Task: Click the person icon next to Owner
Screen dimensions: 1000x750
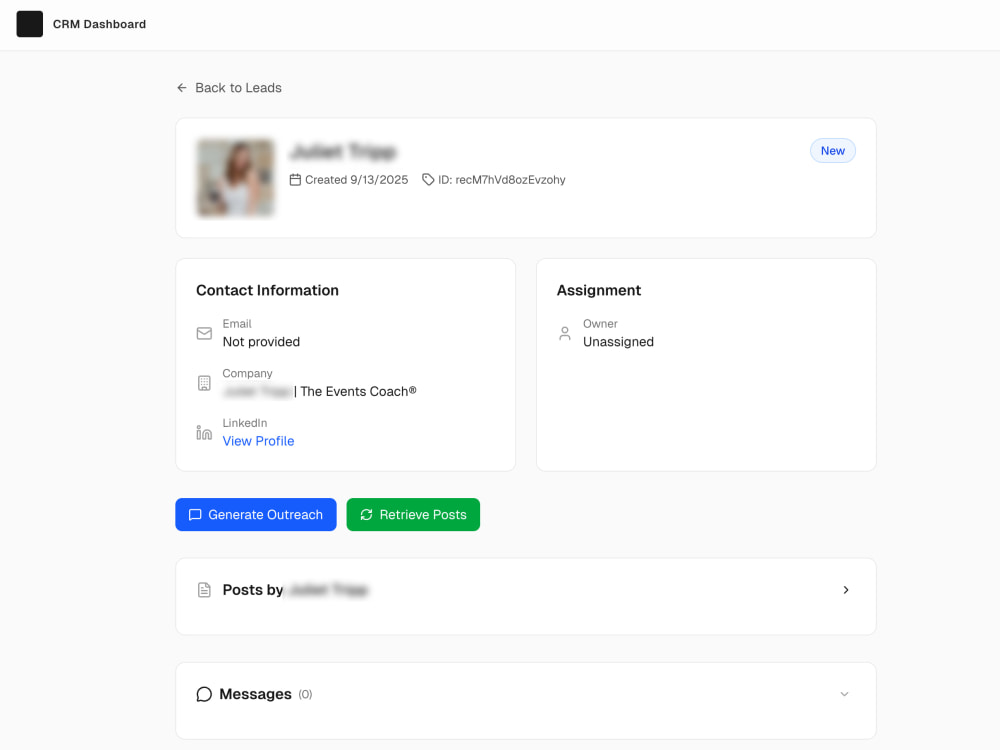Action: click(565, 334)
